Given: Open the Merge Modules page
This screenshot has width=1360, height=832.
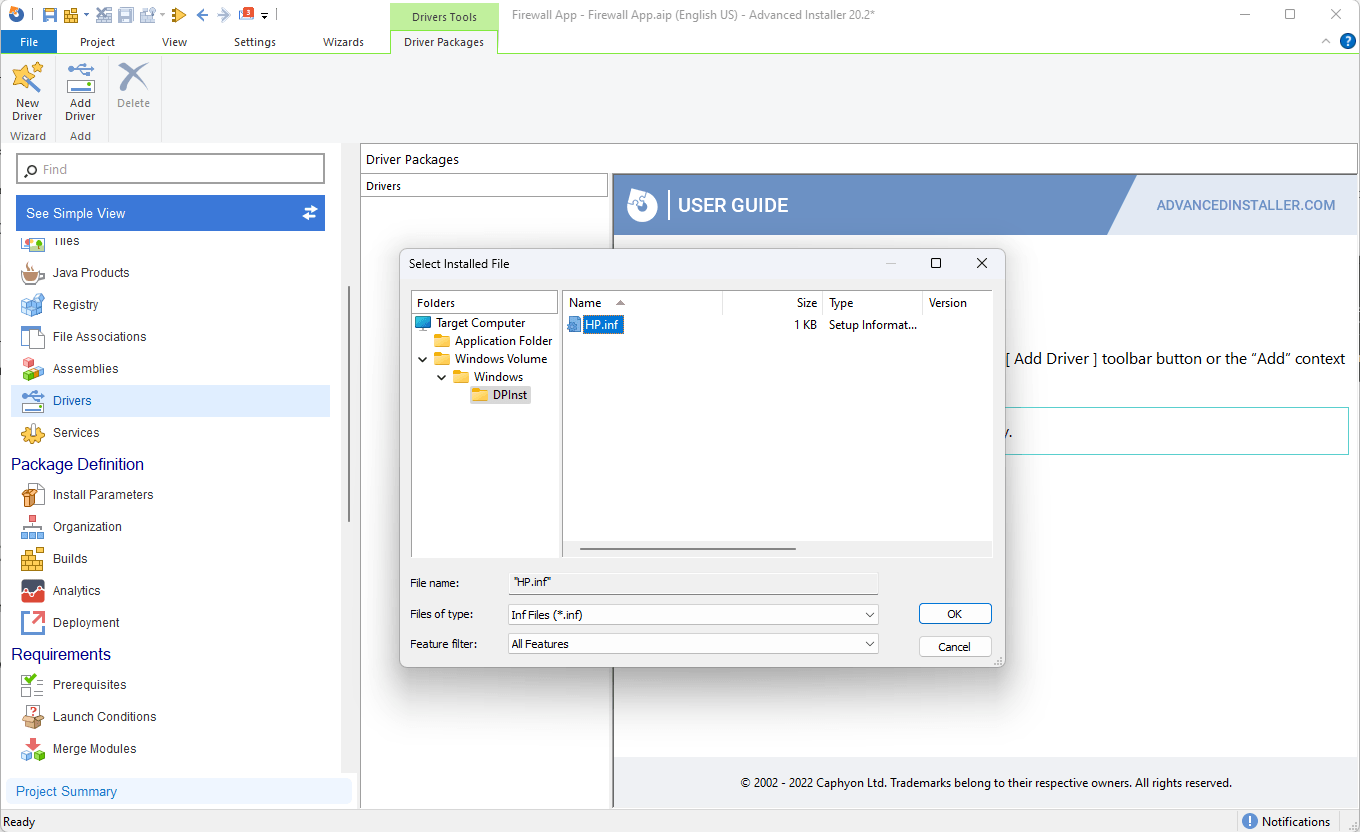Looking at the screenshot, I should coord(94,749).
